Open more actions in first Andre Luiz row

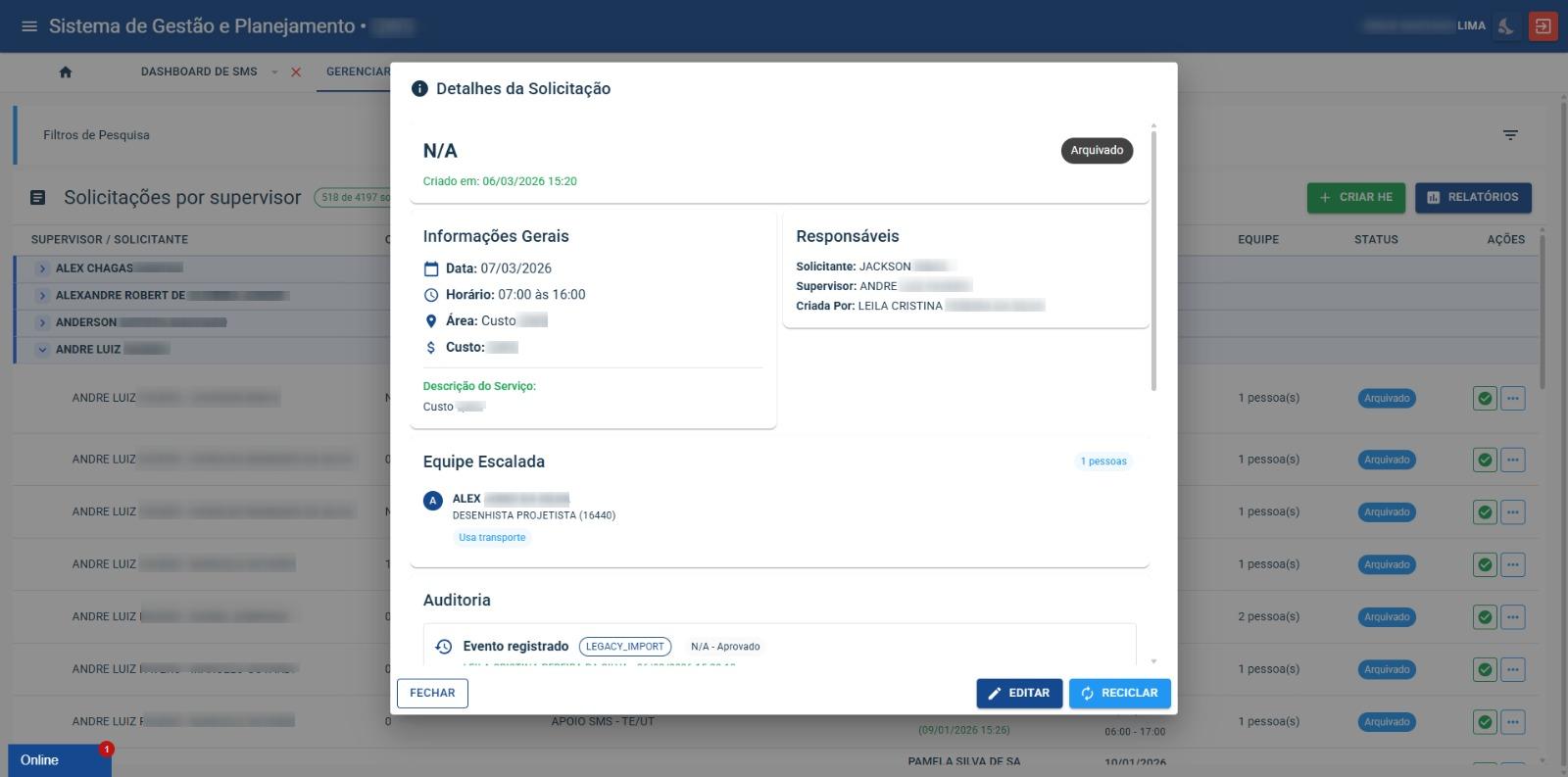click(1513, 399)
